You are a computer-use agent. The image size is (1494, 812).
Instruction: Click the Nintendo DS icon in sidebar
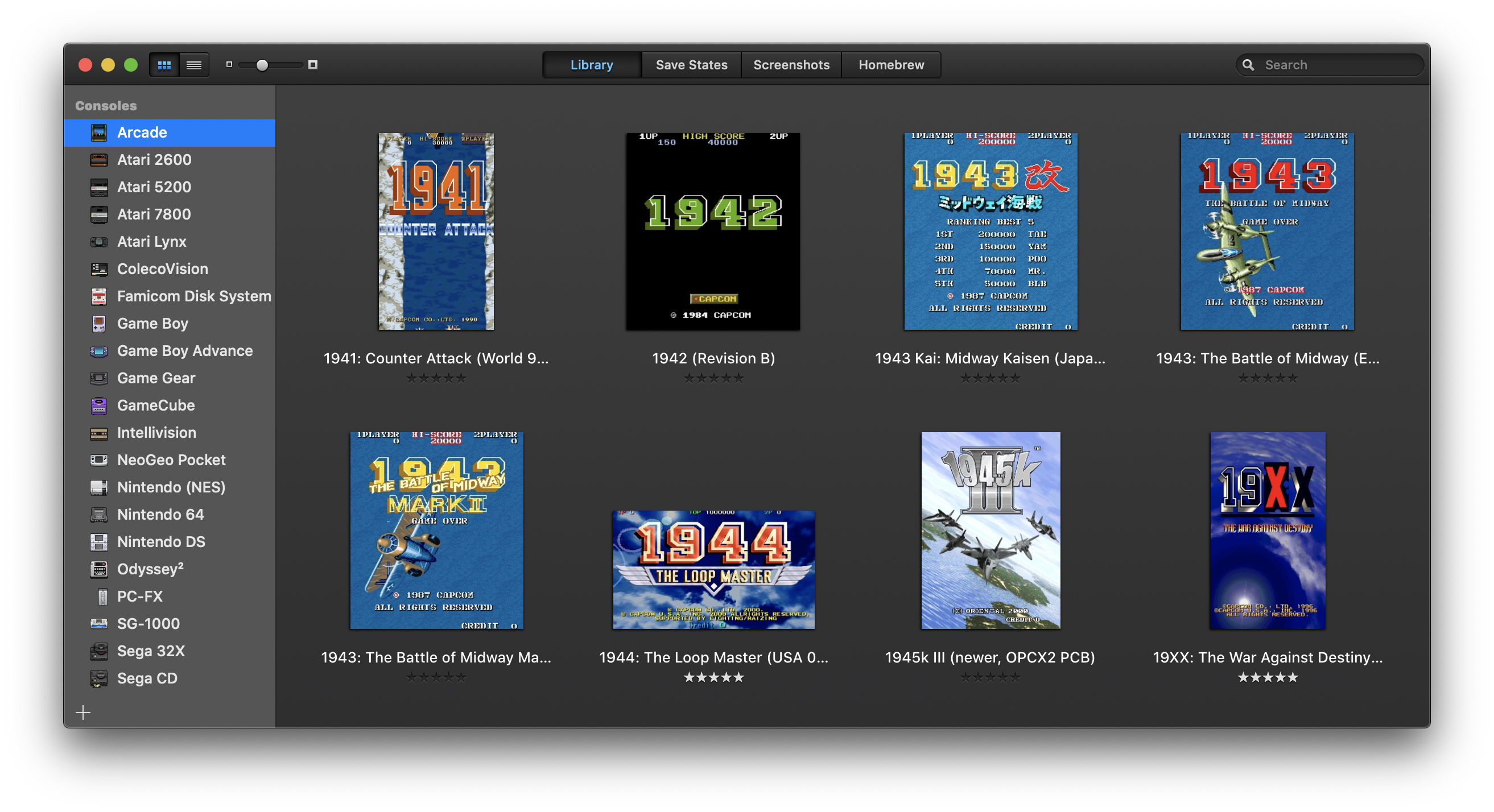tap(99, 542)
